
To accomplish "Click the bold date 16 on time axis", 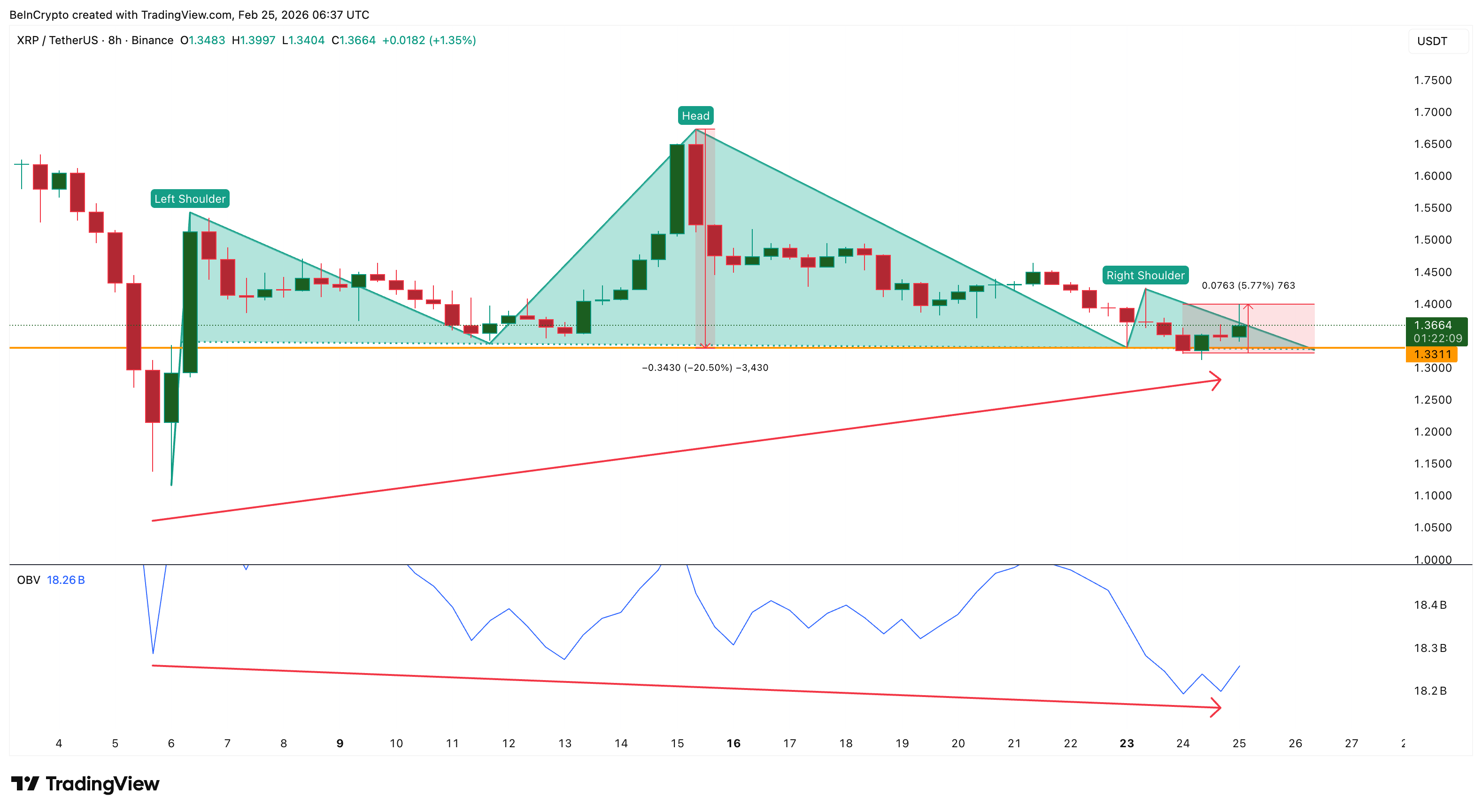I will point(733,743).
